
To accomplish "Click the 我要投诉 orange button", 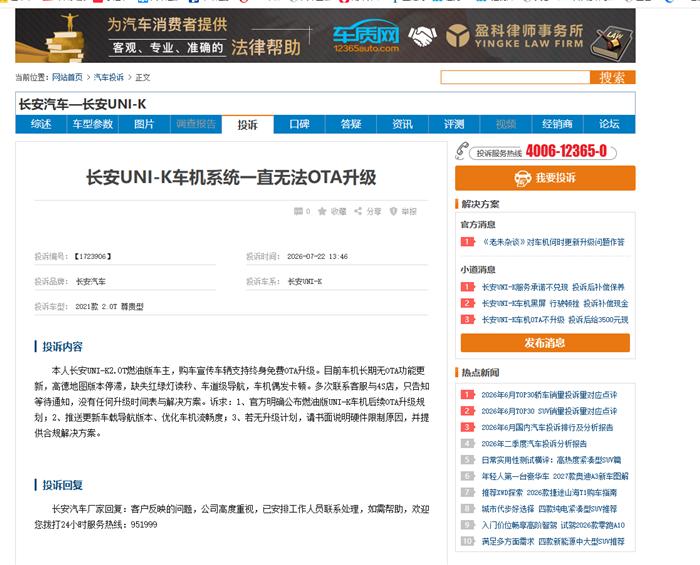I will (x=545, y=178).
